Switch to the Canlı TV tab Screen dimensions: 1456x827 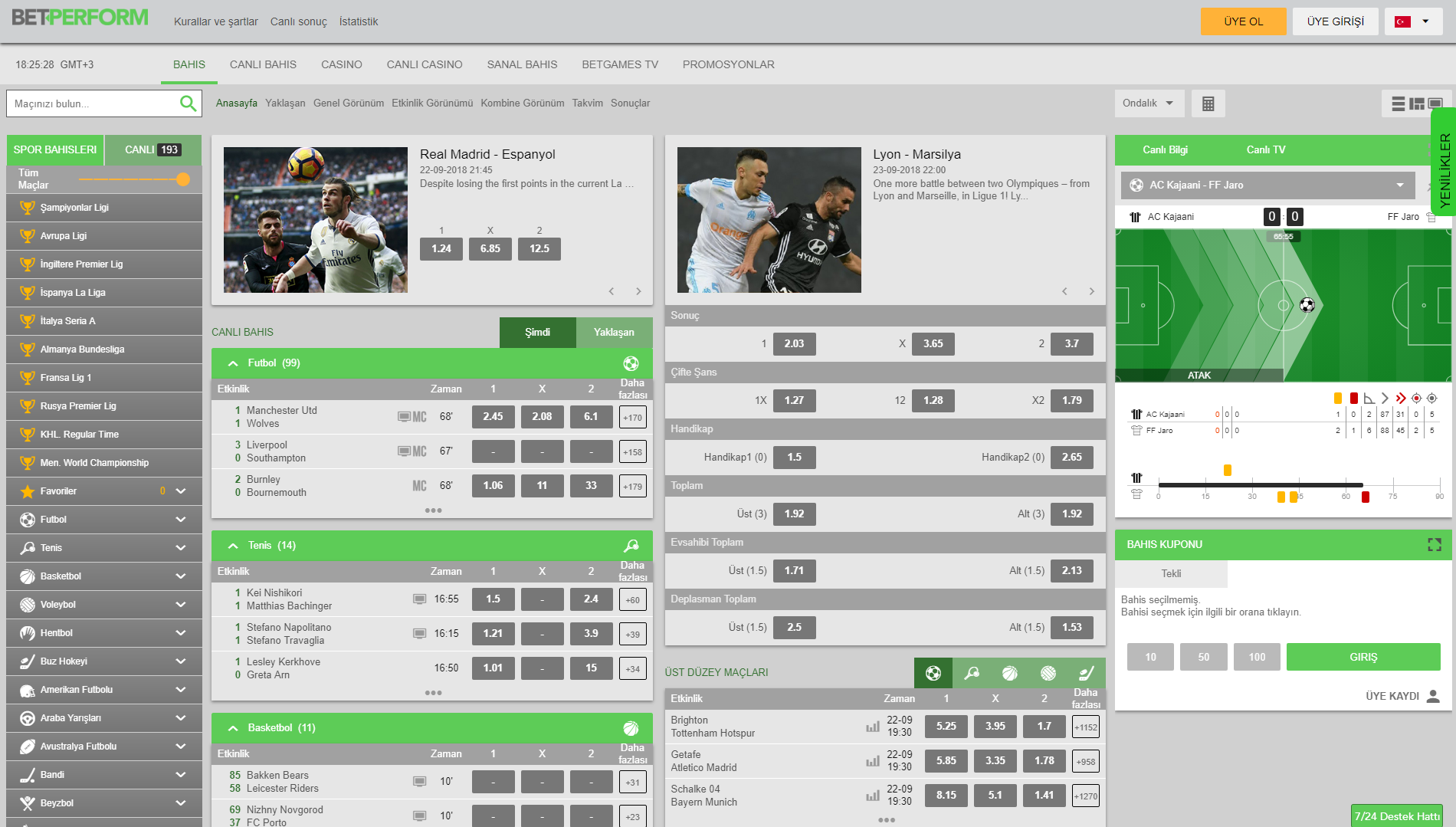[1265, 149]
